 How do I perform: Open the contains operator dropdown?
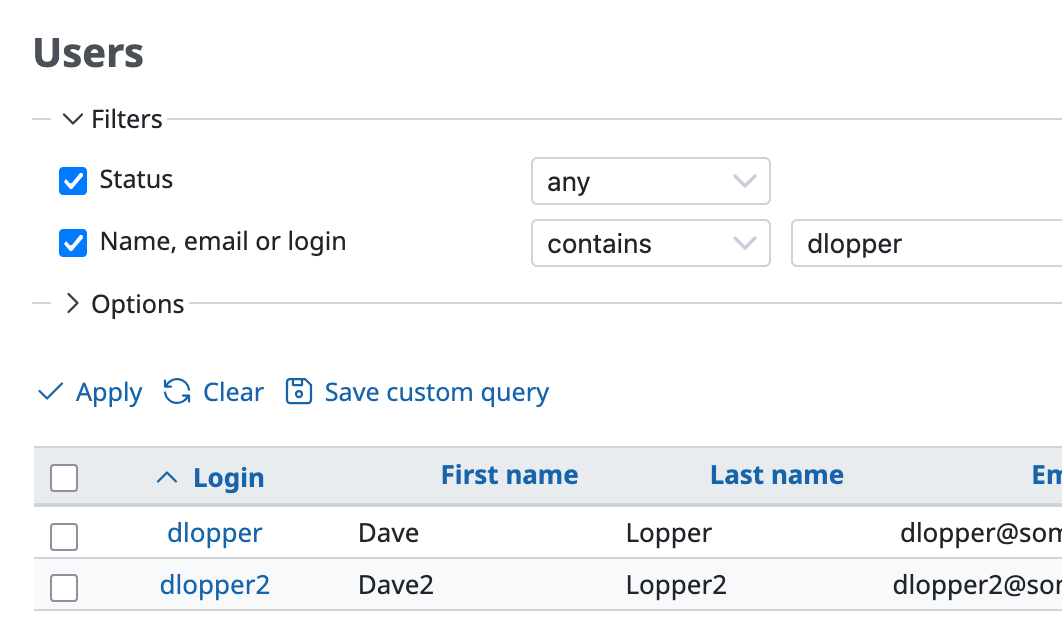click(x=650, y=244)
